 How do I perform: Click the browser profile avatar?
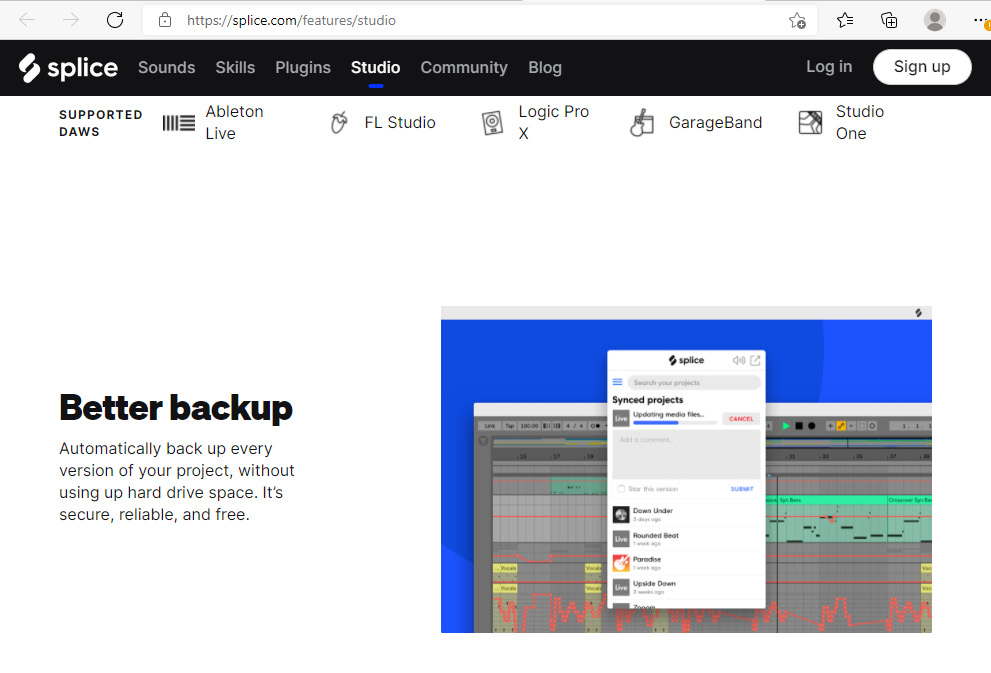point(935,20)
